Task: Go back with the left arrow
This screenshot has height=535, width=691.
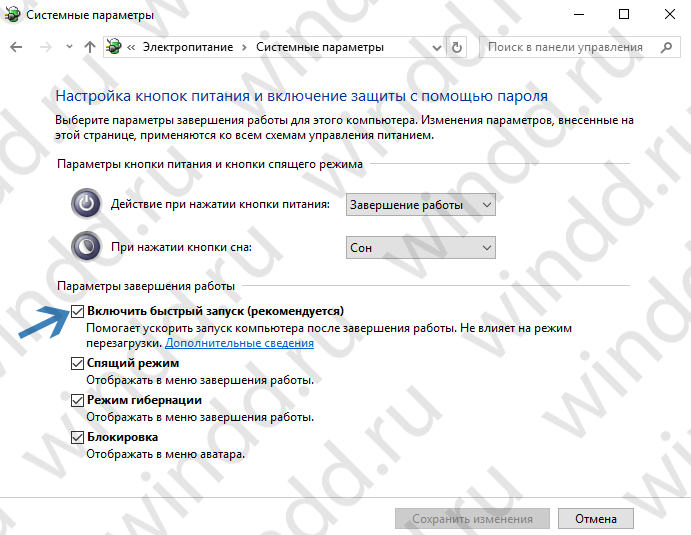Action: click(x=16, y=47)
